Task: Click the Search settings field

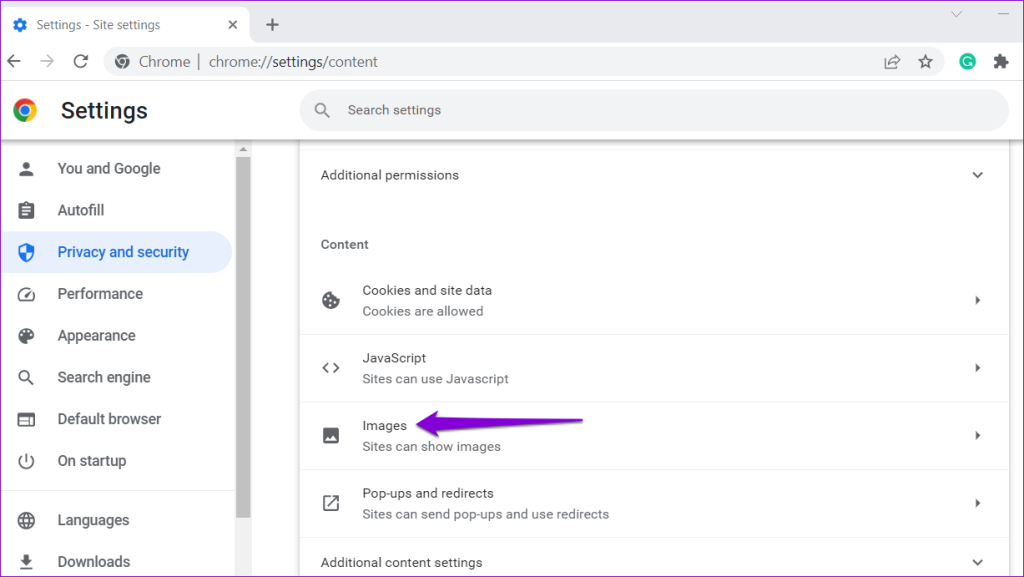Action: pos(654,110)
